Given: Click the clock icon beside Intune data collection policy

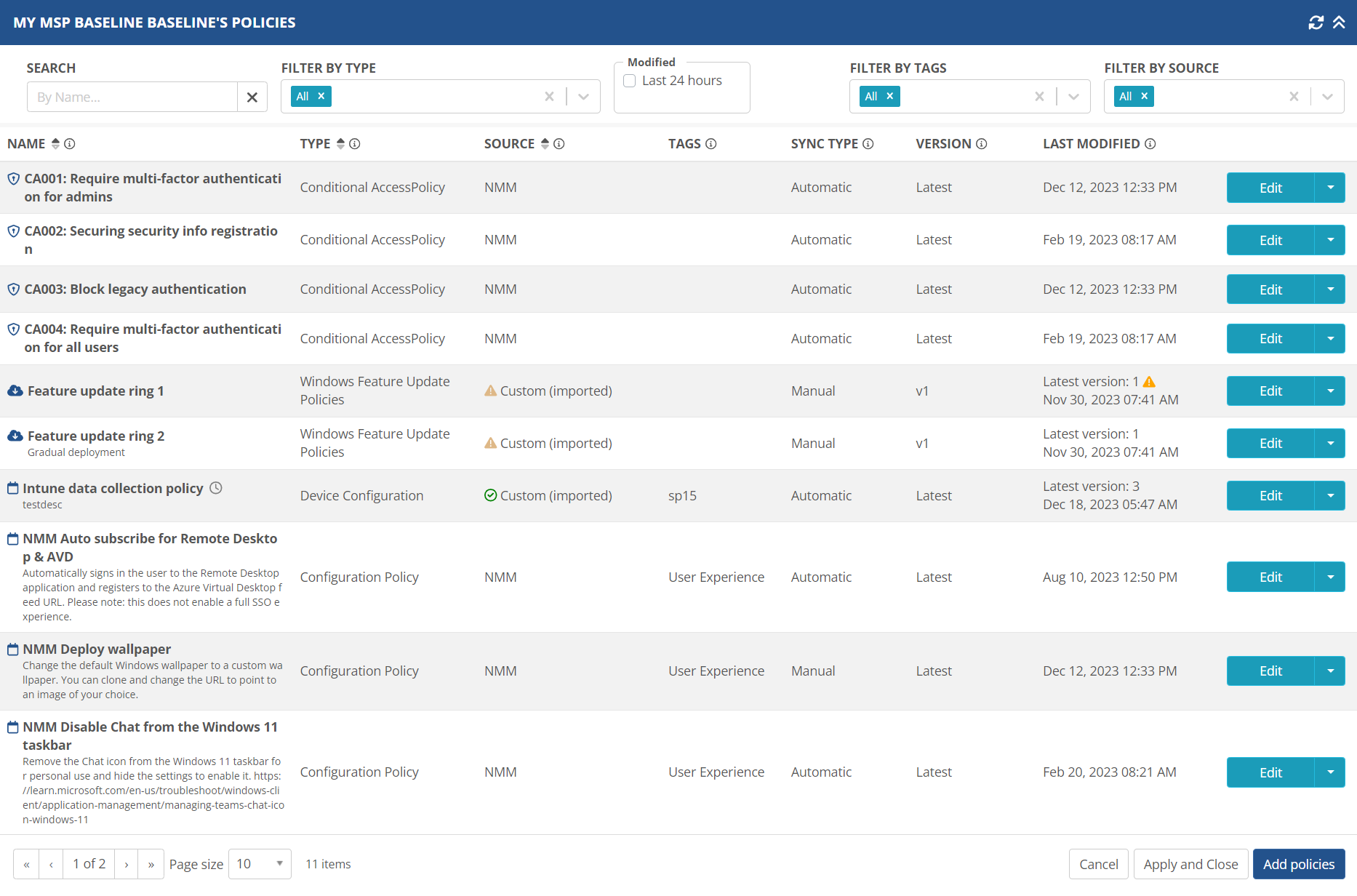Looking at the screenshot, I should click(x=216, y=488).
